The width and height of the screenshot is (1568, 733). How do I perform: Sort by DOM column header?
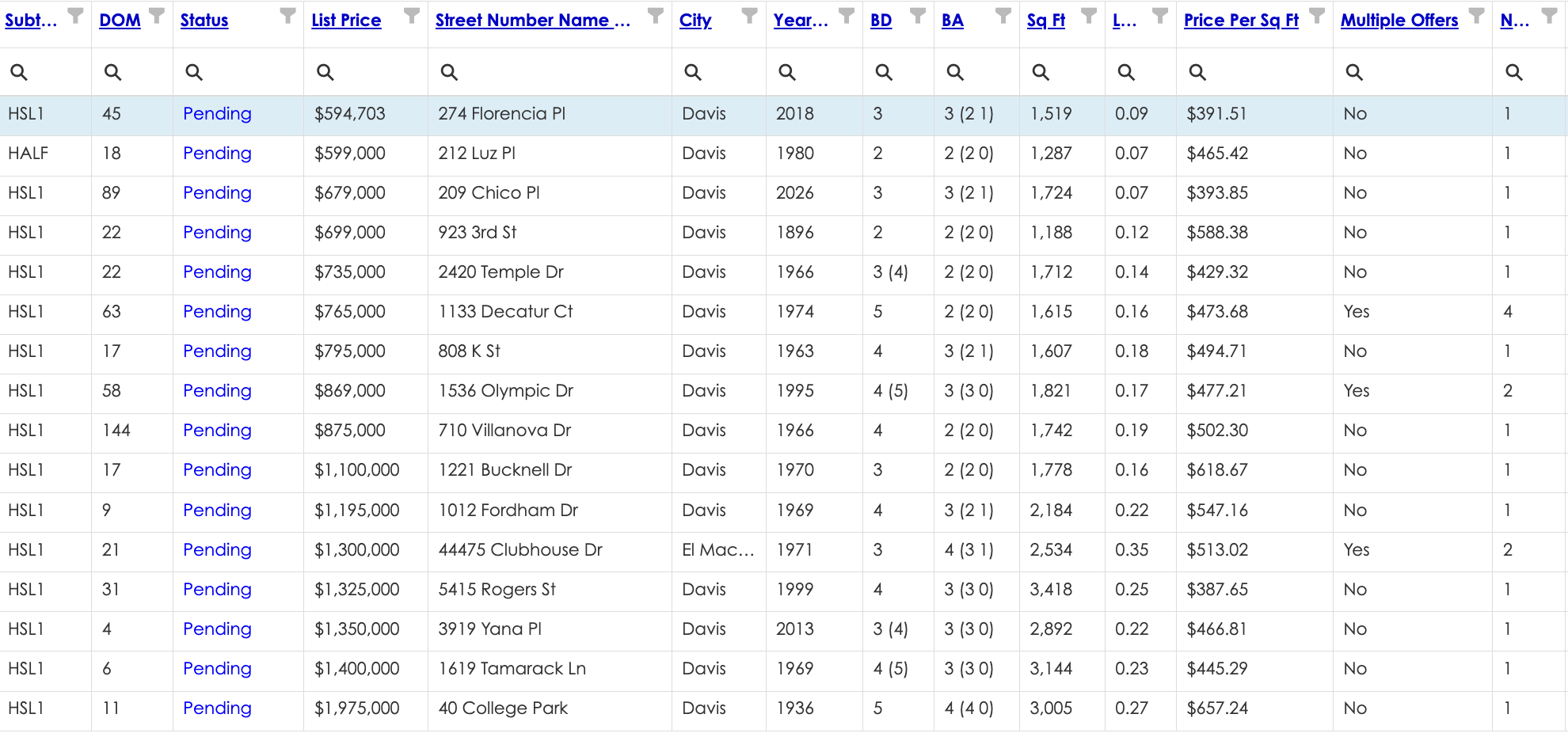120,21
